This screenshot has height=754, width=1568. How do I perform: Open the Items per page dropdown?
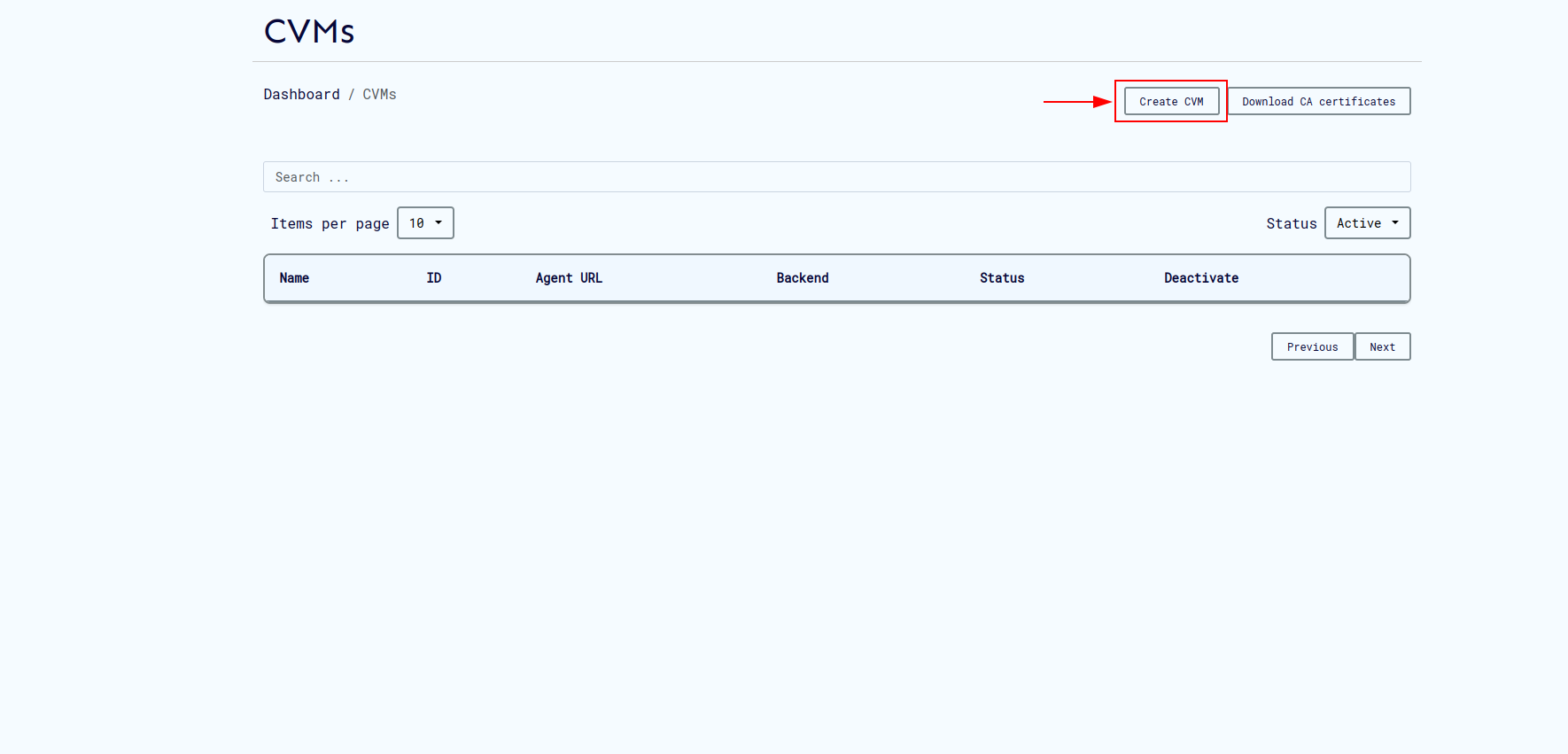coord(425,223)
